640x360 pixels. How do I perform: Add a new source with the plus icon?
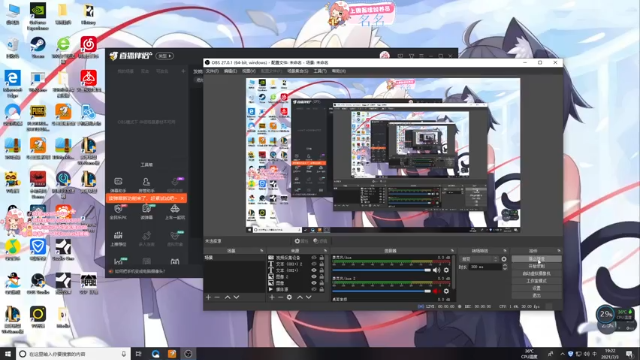click(x=272, y=298)
